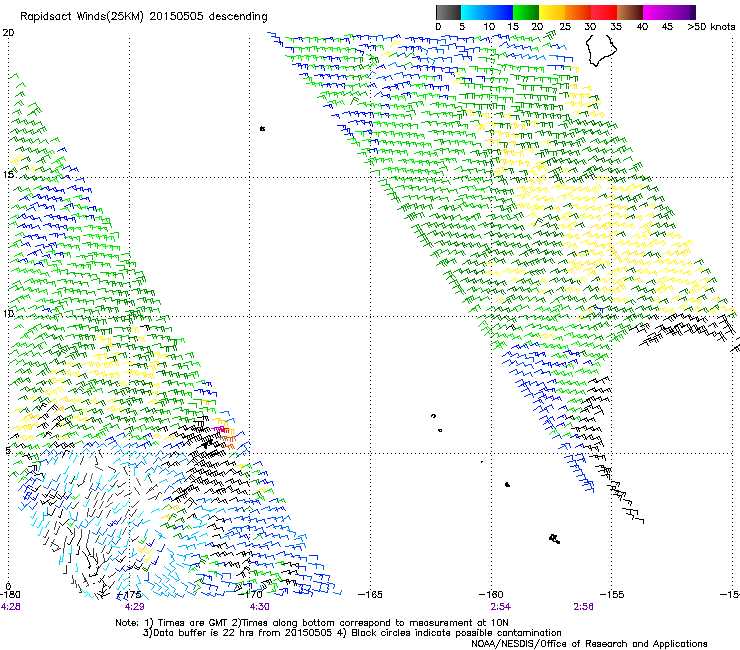
Task: Click the Hawaii Big Island outline
Action: click(601, 50)
